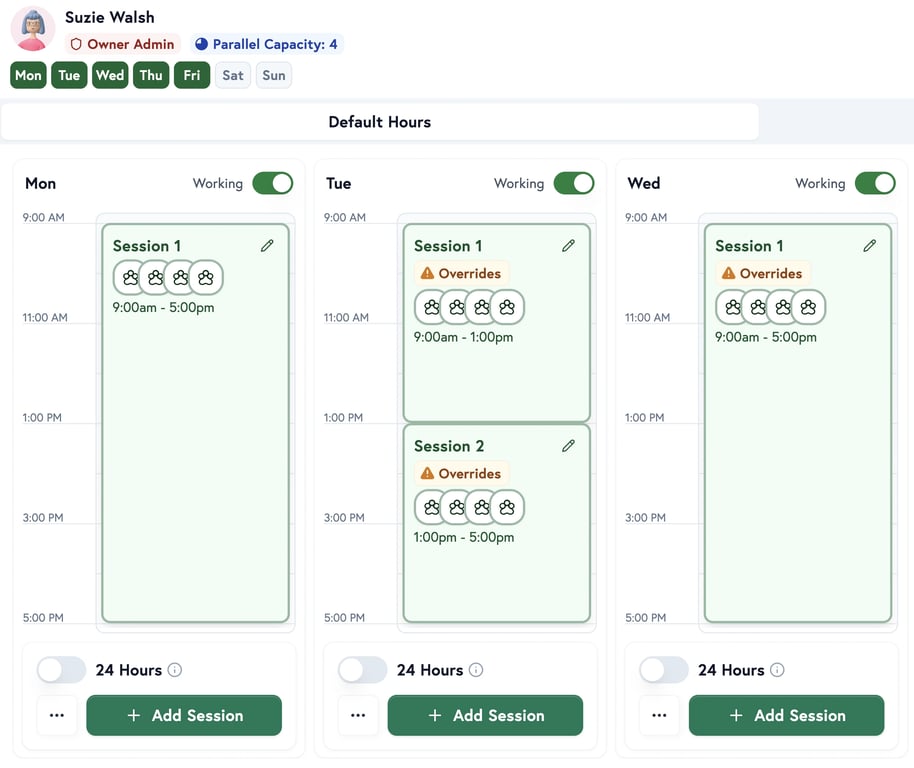Click info icon beside Monday's 24 Hours
914x768 pixels.
point(175,670)
